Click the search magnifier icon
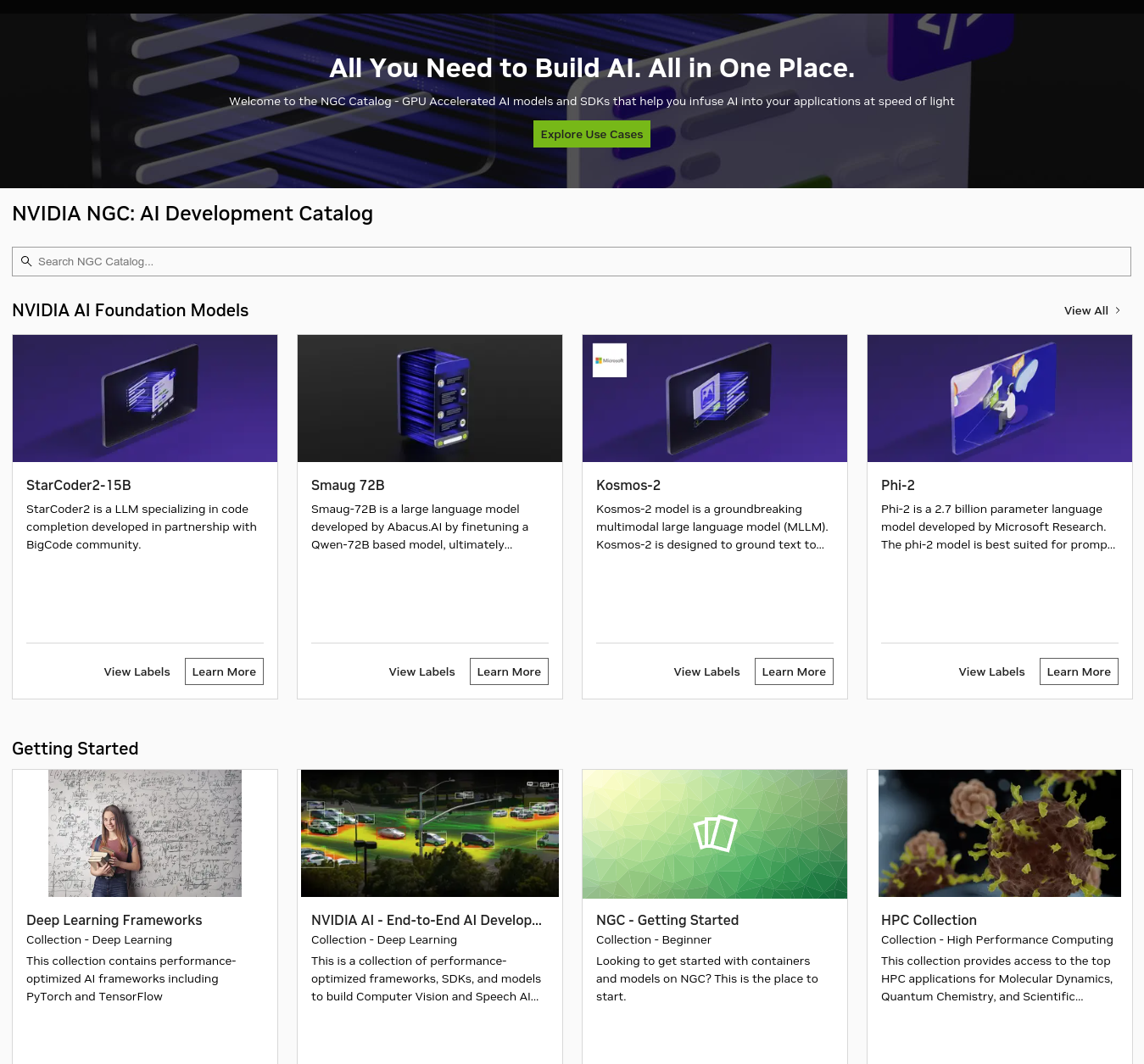1144x1064 pixels. 26,261
